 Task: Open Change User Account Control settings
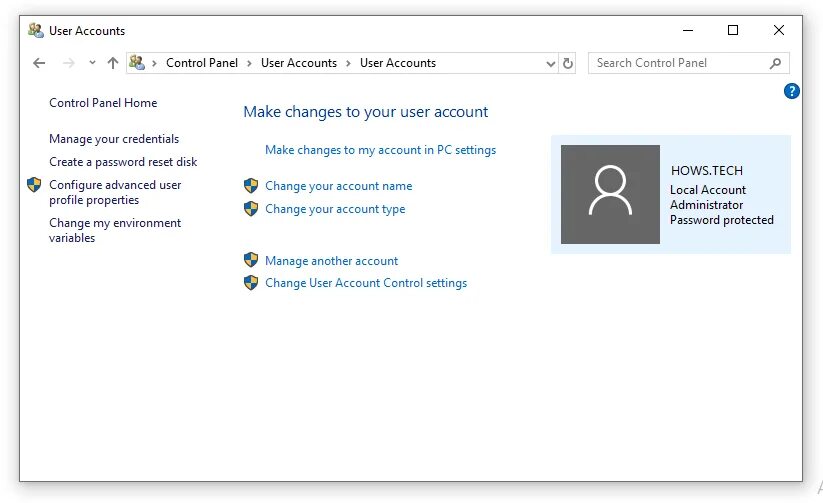[366, 283]
